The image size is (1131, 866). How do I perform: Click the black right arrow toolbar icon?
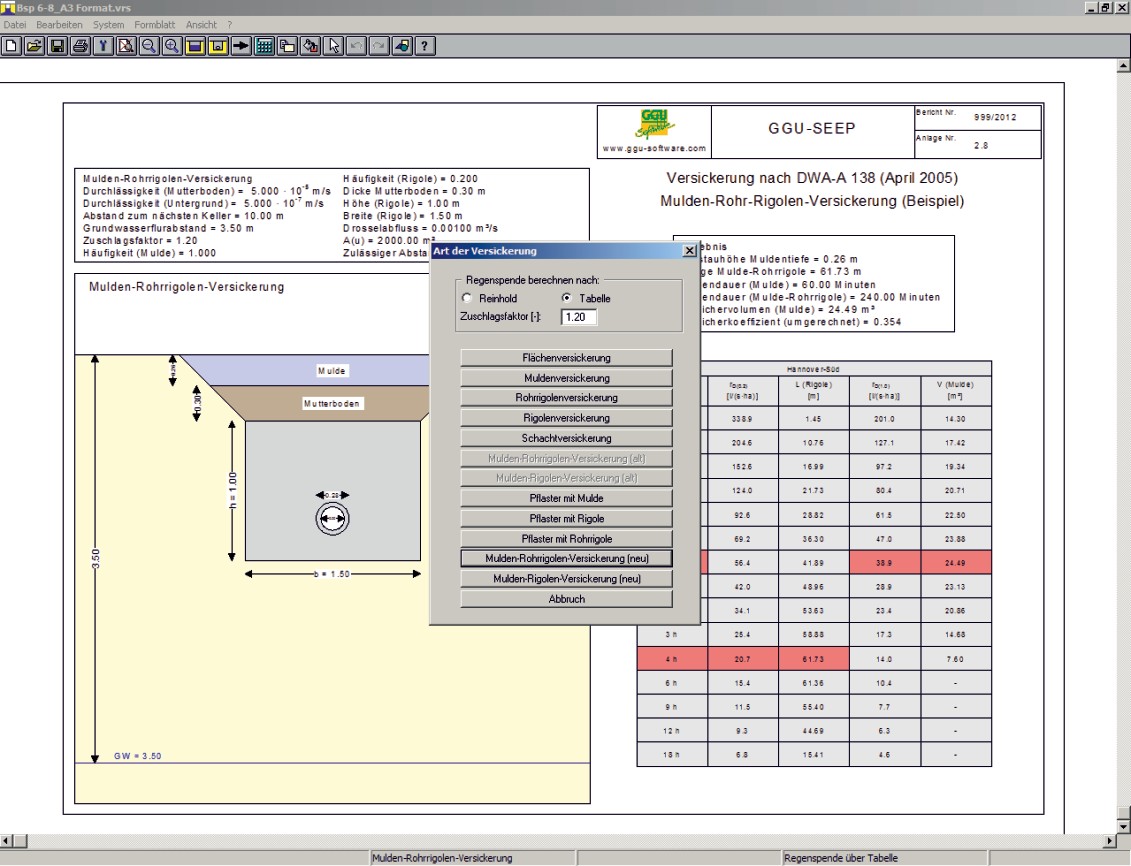[x=240, y=46]
